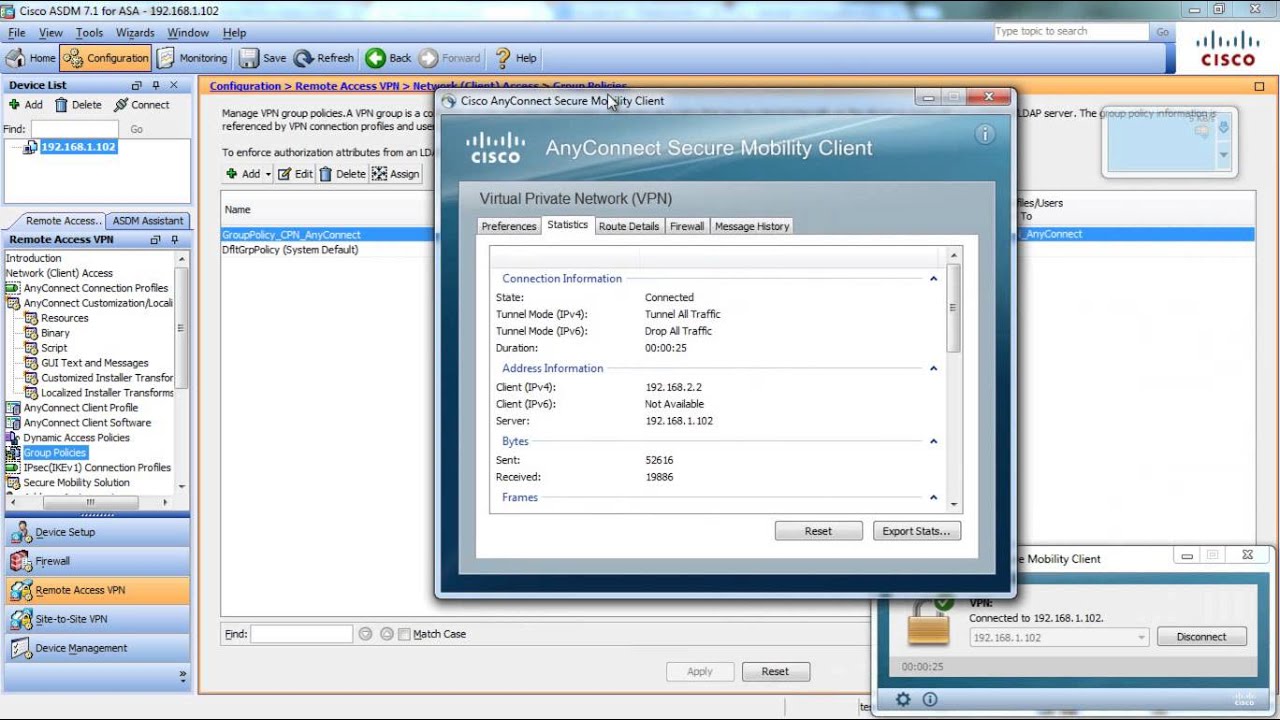Open IPsec(IKEv1) Connection Profiles
This screenshot has height=720, width=1280.
88,468
